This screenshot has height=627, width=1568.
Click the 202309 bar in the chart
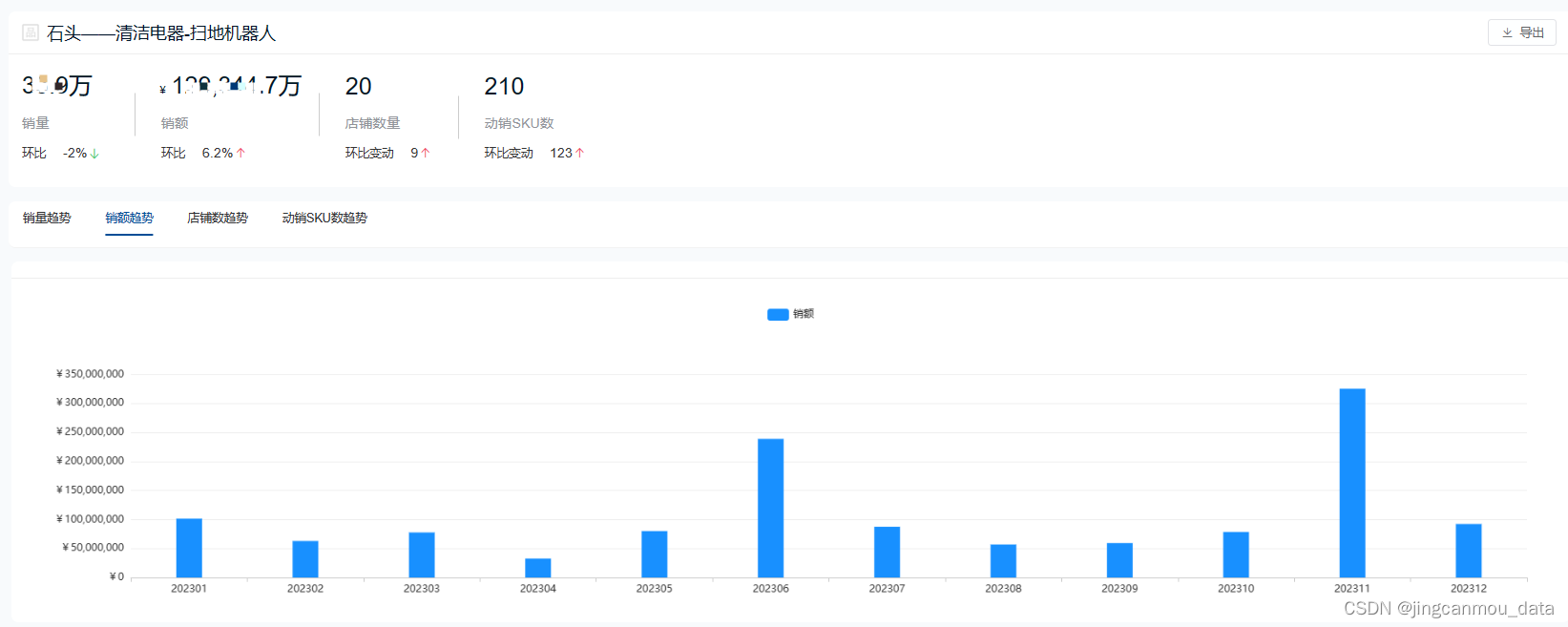[x=1119, y=560]
